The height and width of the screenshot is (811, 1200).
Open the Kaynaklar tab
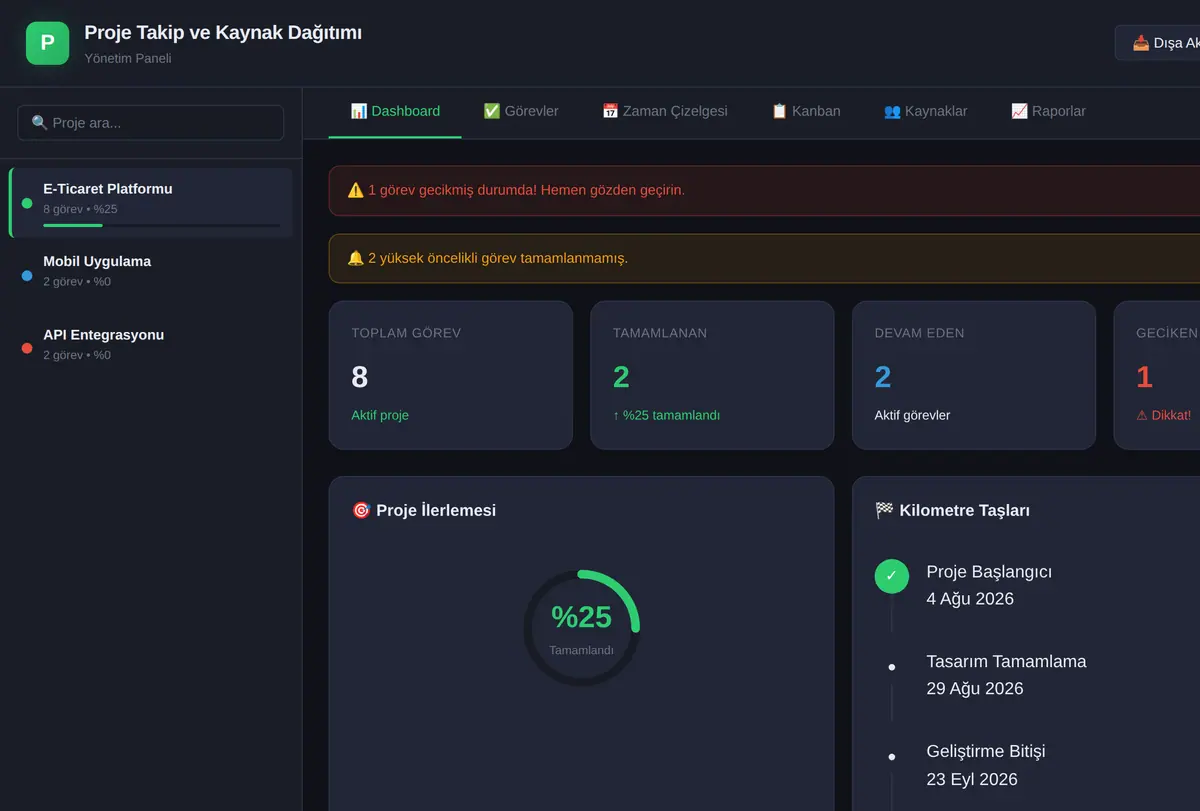[x=926, y=112]
